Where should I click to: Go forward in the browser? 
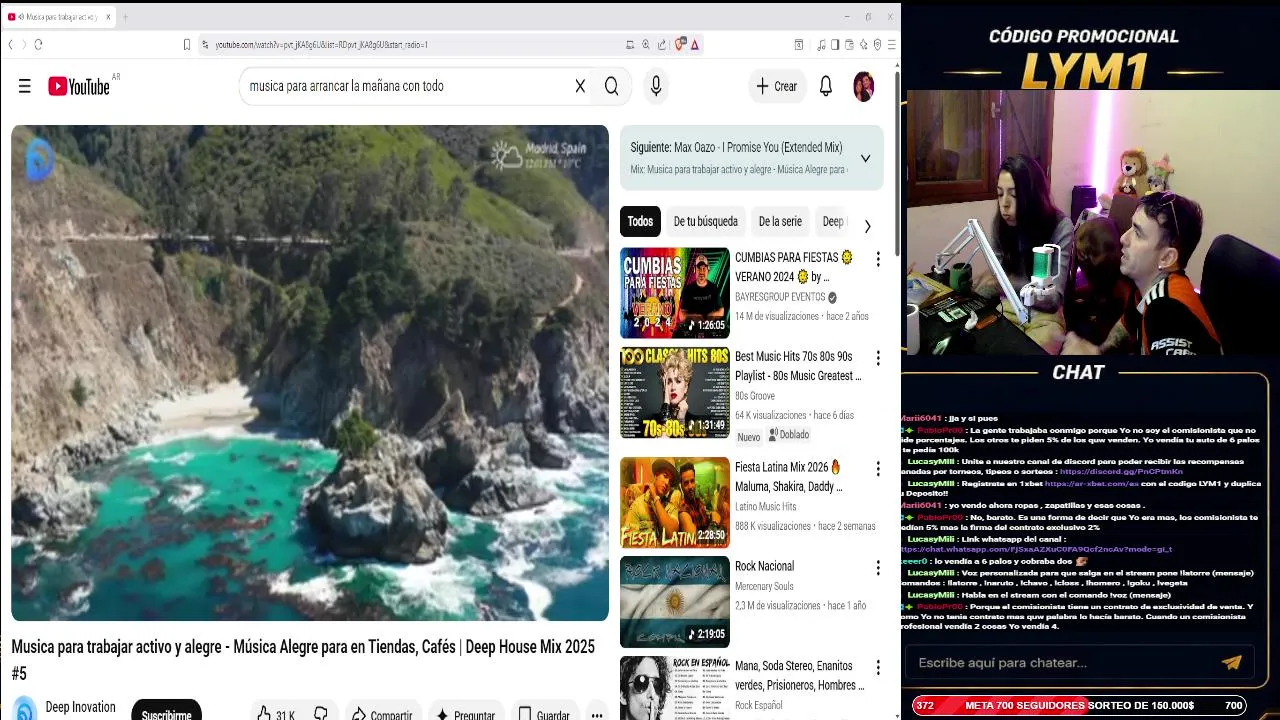[23, 44]
